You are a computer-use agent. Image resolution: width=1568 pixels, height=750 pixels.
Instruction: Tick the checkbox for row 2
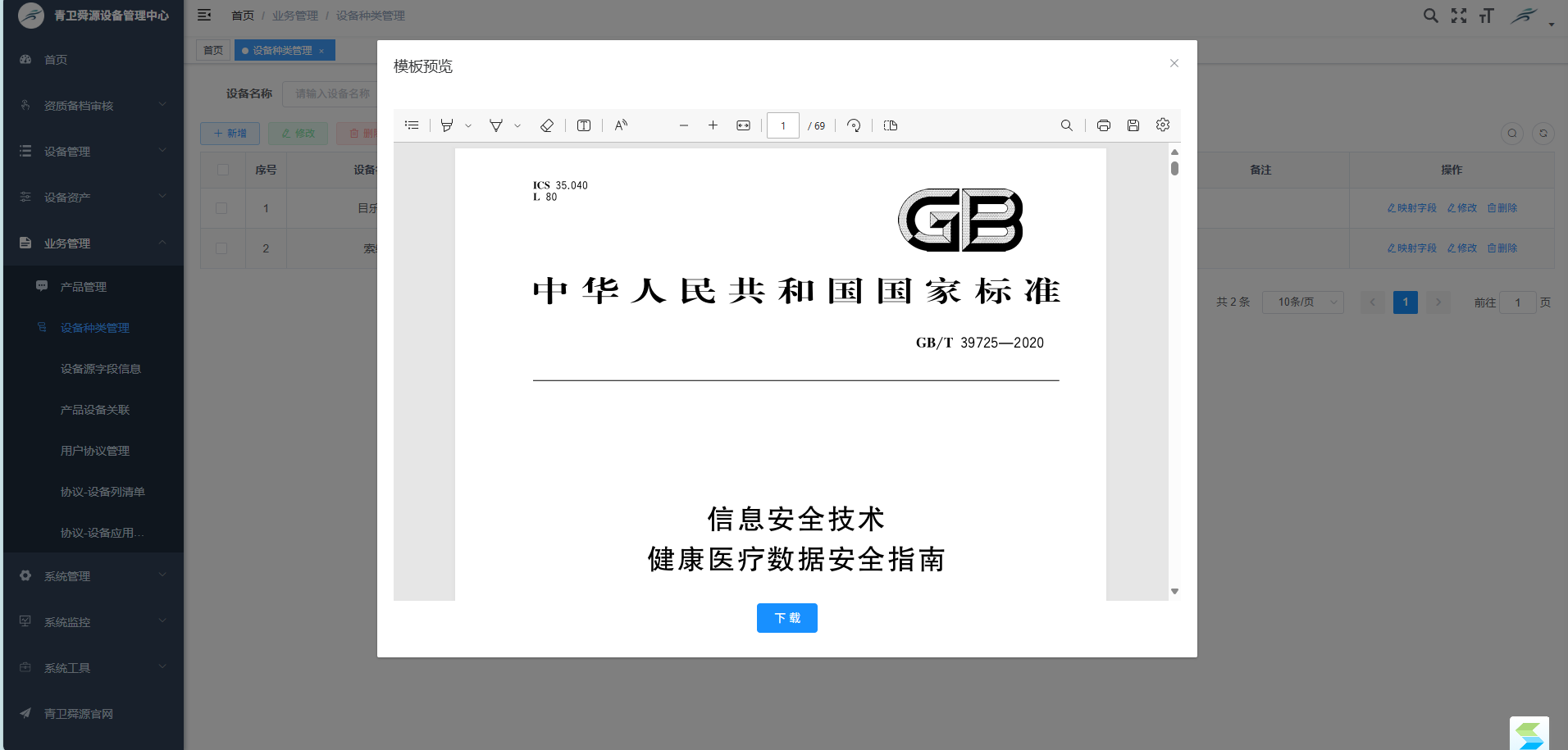pyautogui.click(x=221, y=248)
